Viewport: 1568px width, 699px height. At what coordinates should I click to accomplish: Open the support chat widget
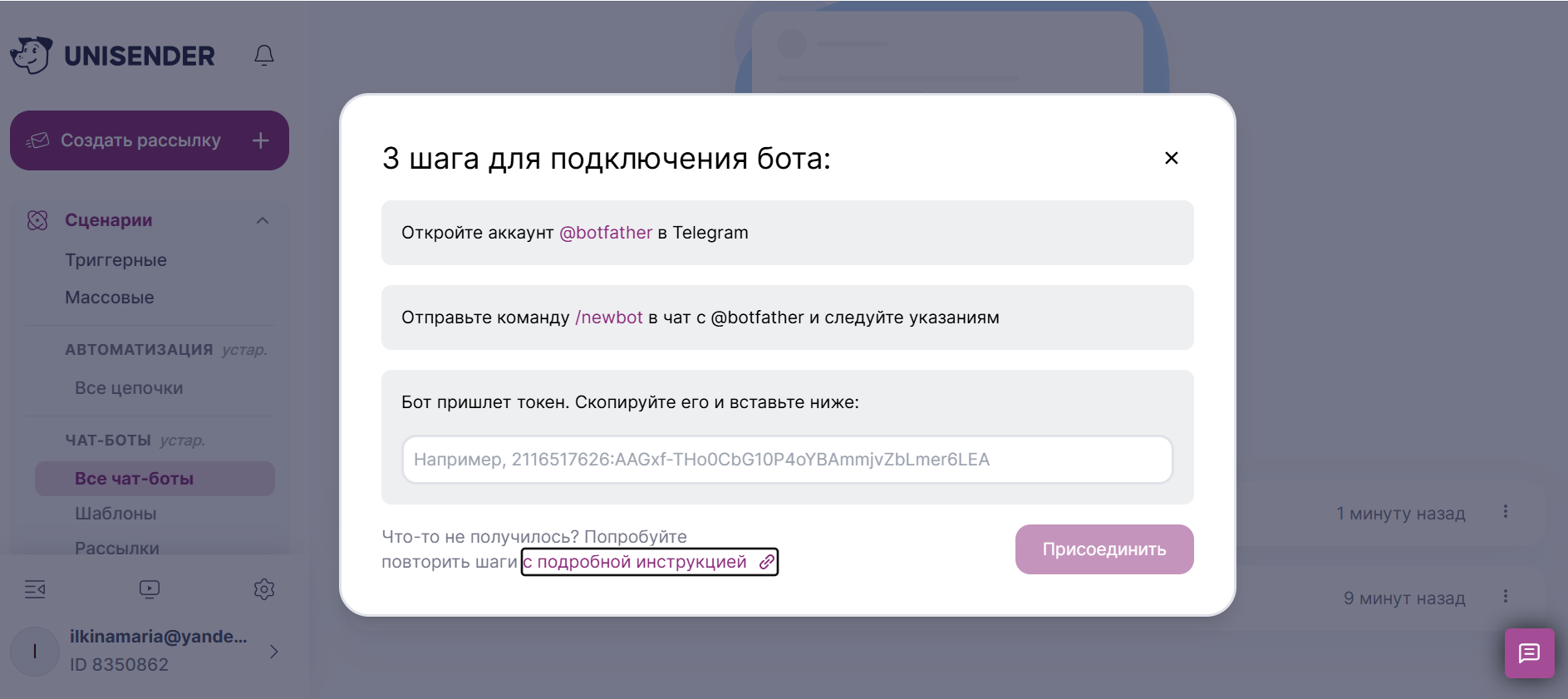coord(1530,653)
